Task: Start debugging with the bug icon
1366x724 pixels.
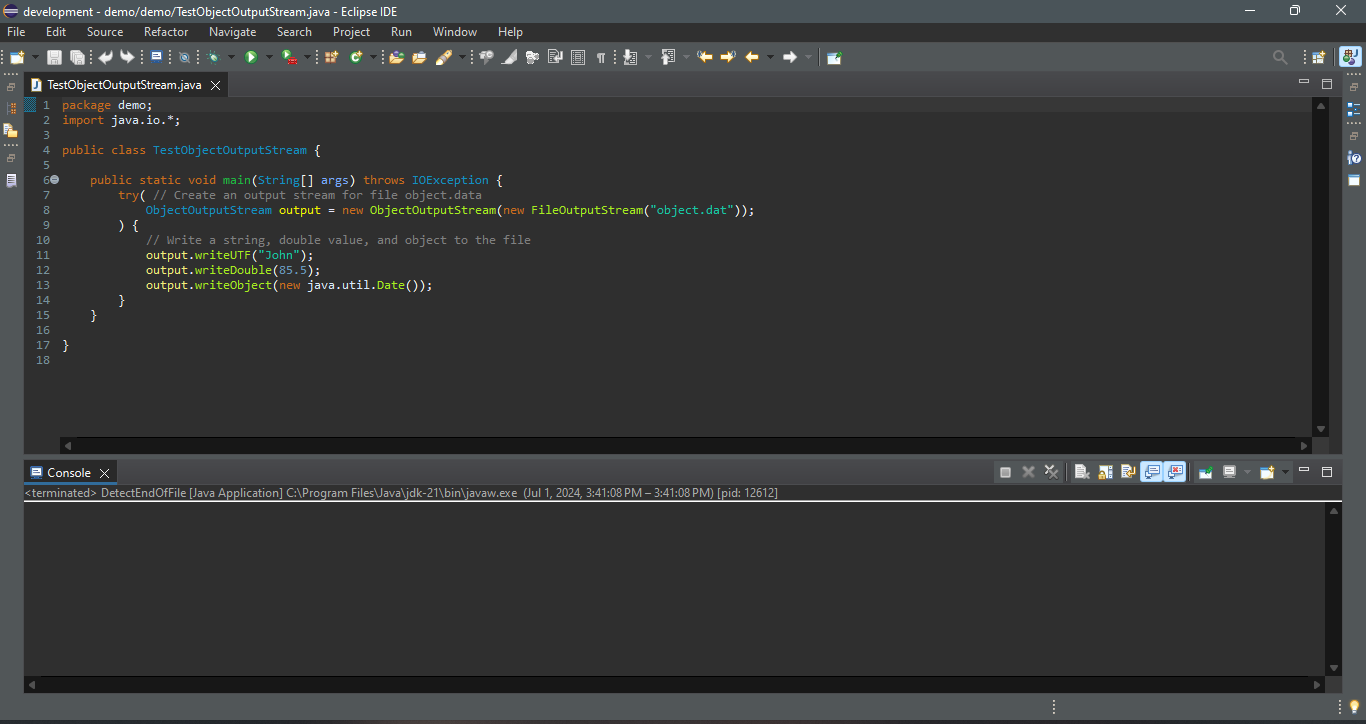Action: tap(214, 57)
